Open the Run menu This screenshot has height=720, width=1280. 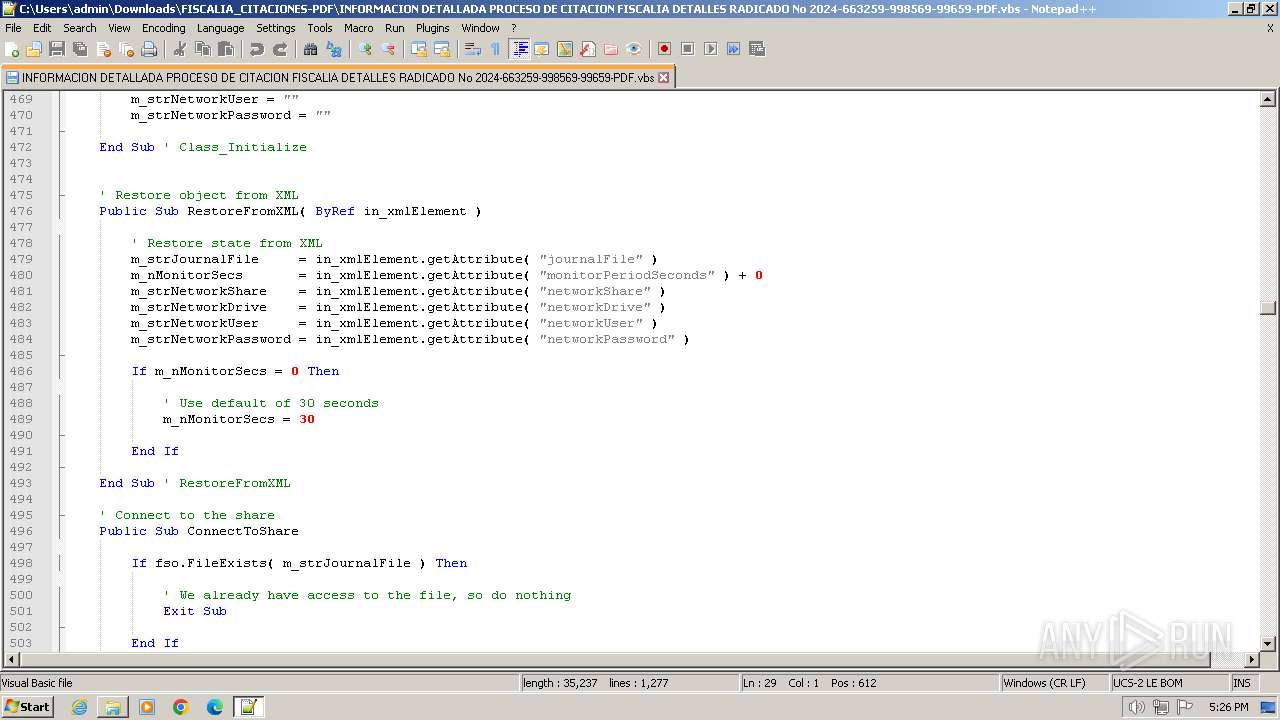pyautogui.click(x=395, y=28)
